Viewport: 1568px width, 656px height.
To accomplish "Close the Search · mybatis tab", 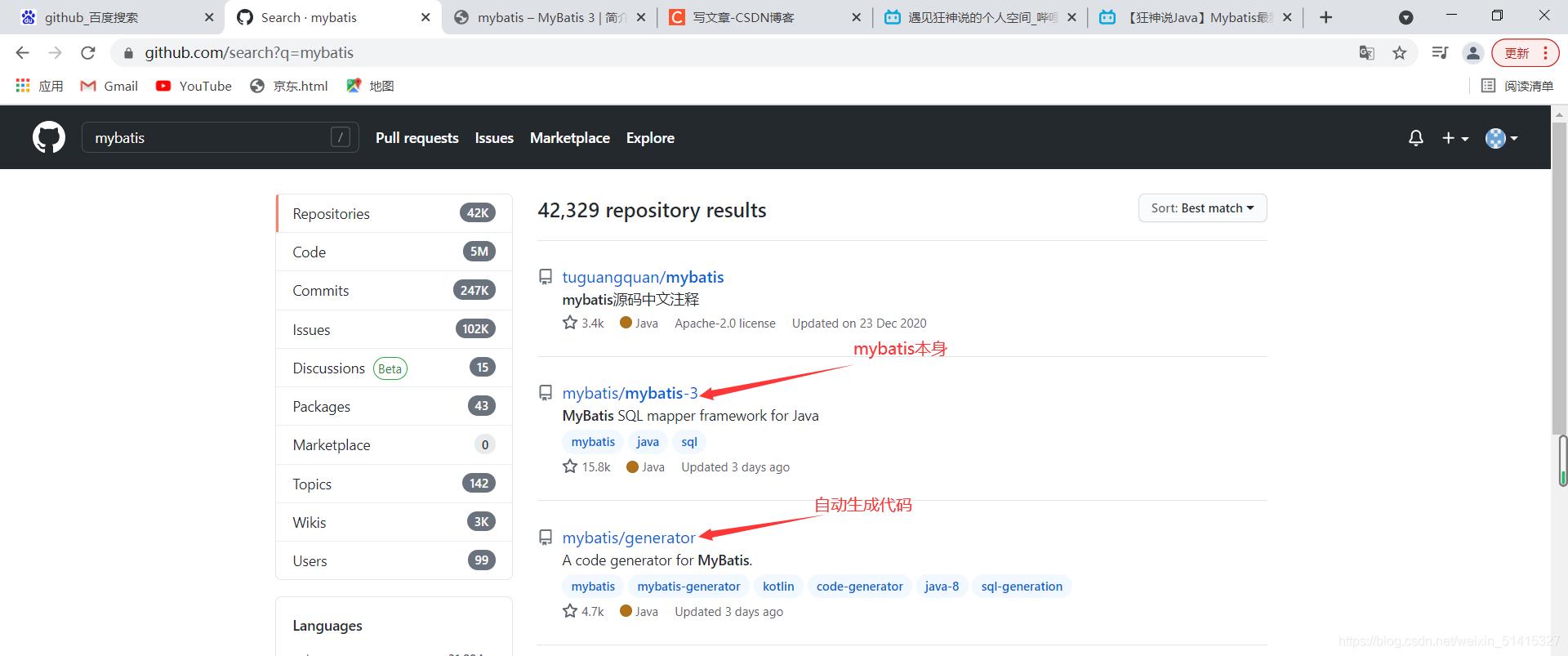I will 425,17.
